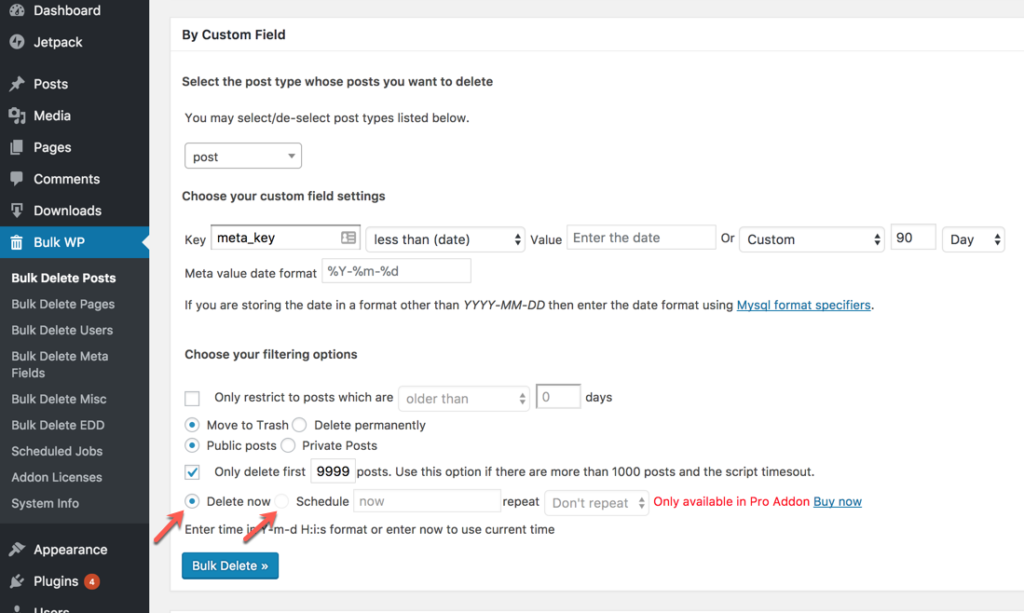The width and height of the screenshot is (1024, 613).
Task: Click the Jetpack sidebar icon
Action: (x=18, y=42)
